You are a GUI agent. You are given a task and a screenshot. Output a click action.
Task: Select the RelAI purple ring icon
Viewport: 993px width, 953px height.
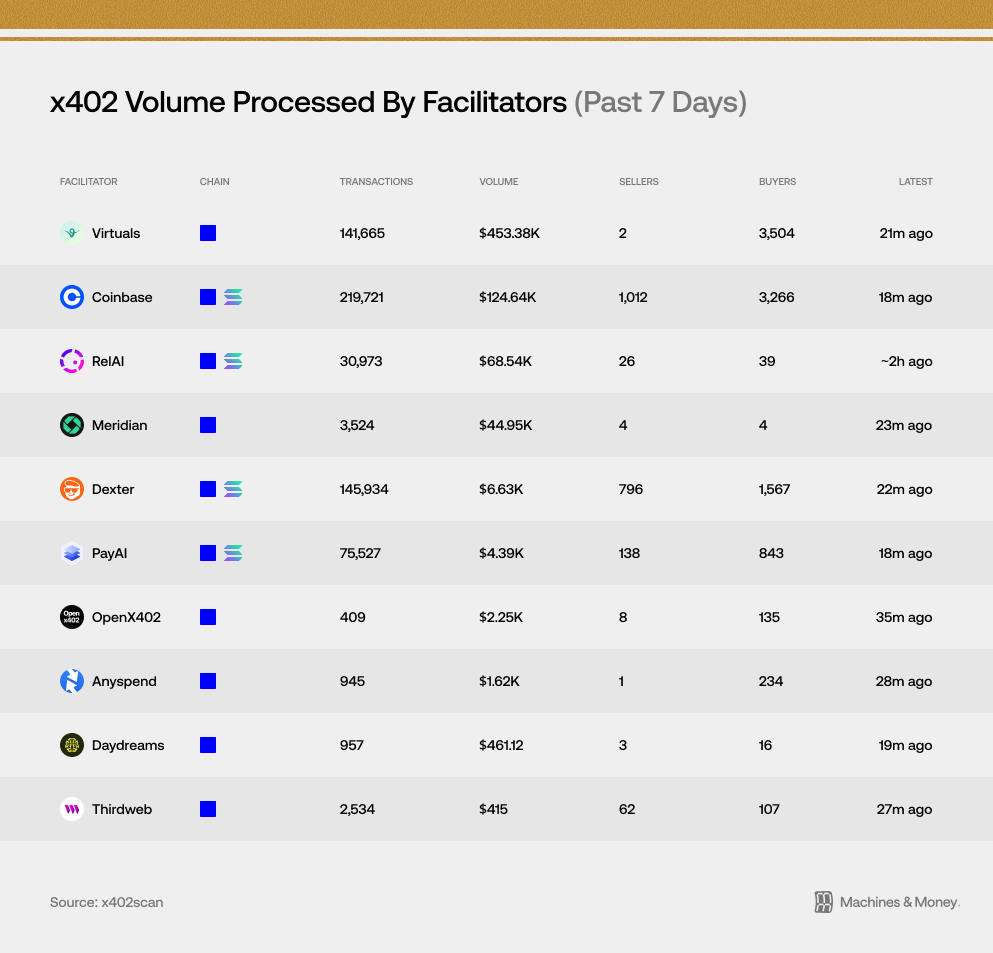(72, 361)
